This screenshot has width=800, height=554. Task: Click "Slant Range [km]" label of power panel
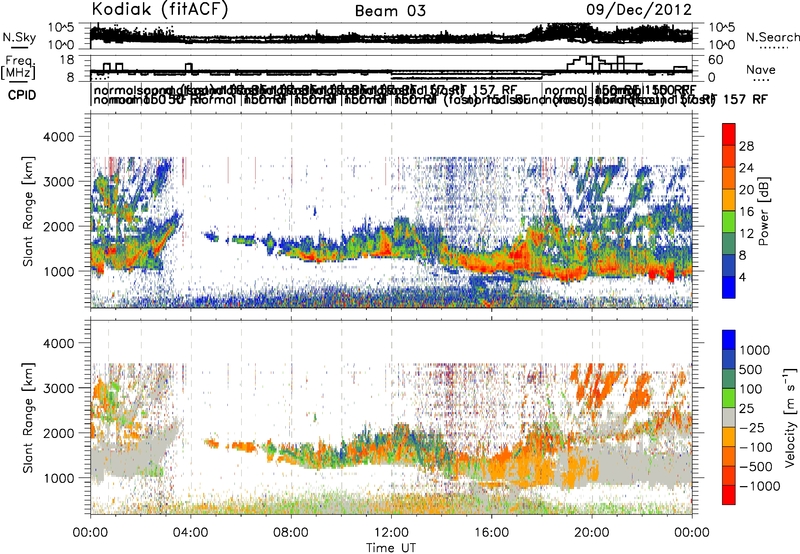(x=28, y=211)
